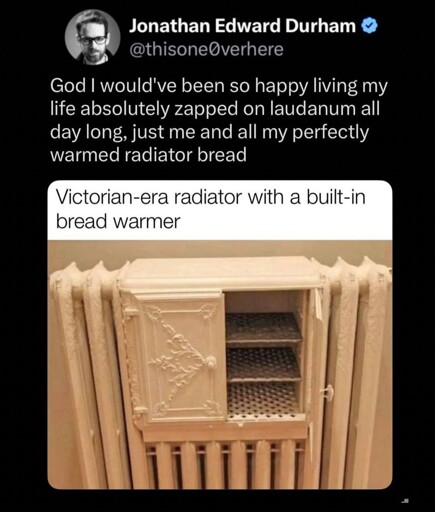Open the @thisone0verhere handle link

[x=206, y=49]
